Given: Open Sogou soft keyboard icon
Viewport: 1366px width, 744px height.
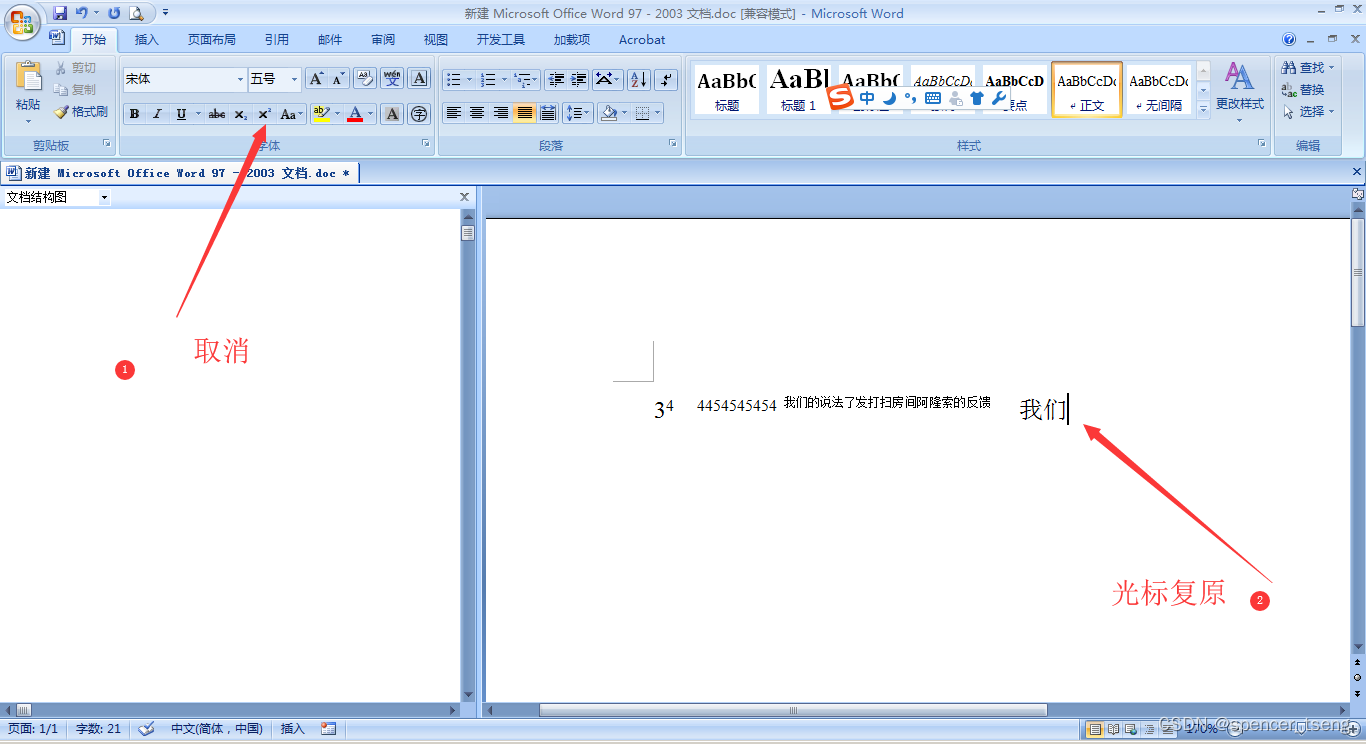Looking at the screenshot, I should click(x=933, y=98).
